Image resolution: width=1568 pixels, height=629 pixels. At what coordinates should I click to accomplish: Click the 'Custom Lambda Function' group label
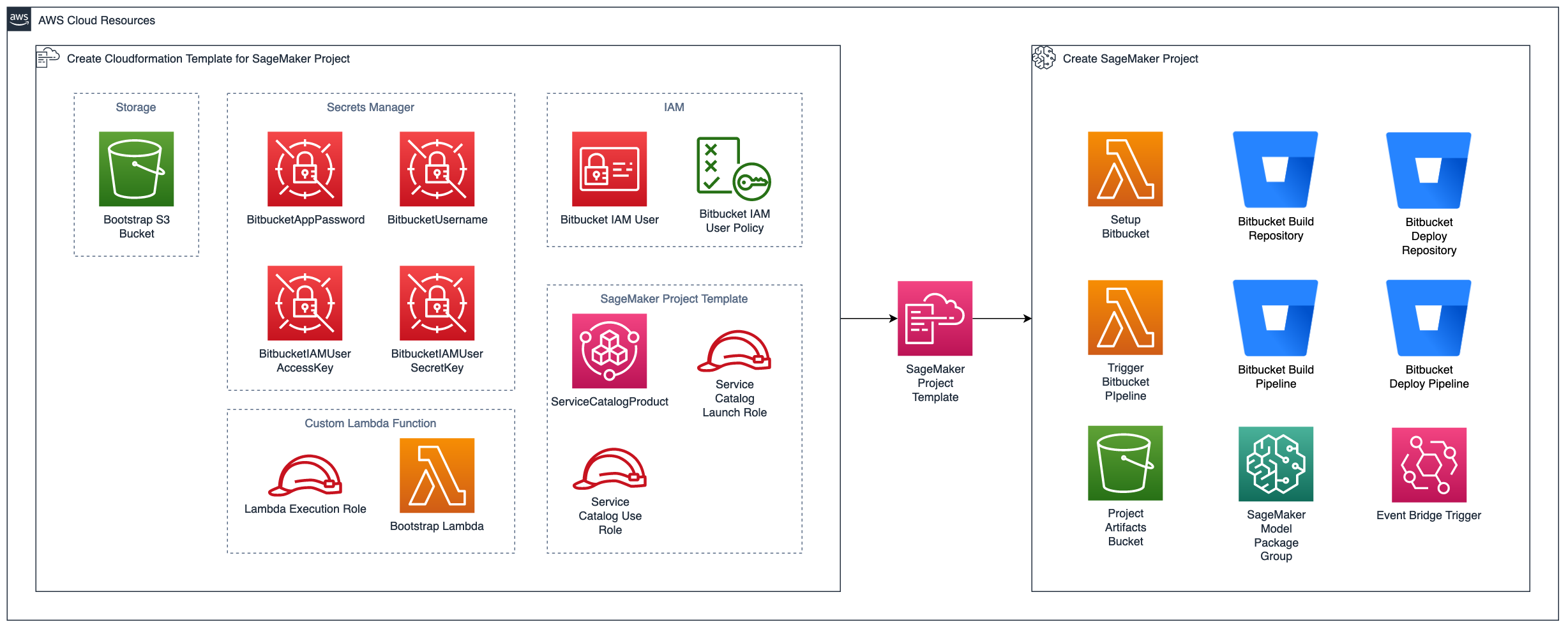(x=370, y=423)
